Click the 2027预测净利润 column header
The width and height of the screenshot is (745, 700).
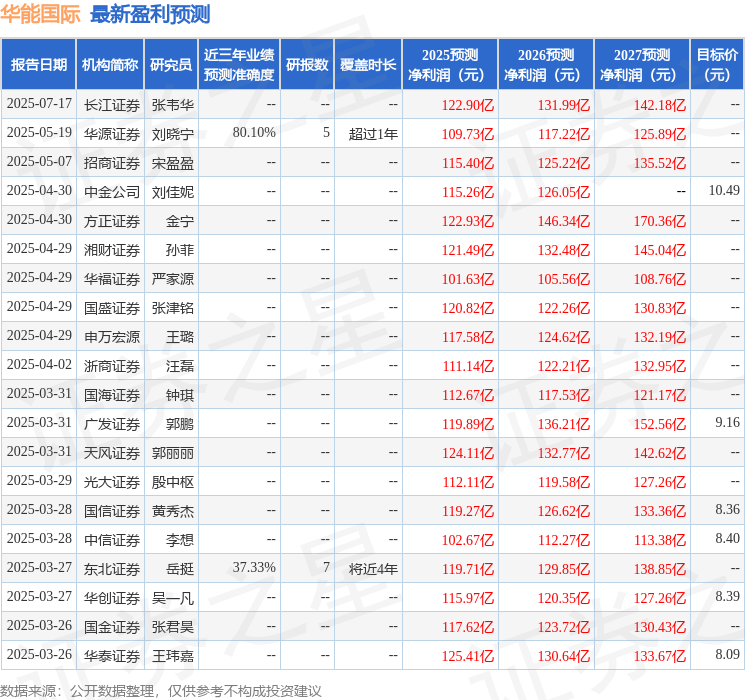(x=641, y=64)
